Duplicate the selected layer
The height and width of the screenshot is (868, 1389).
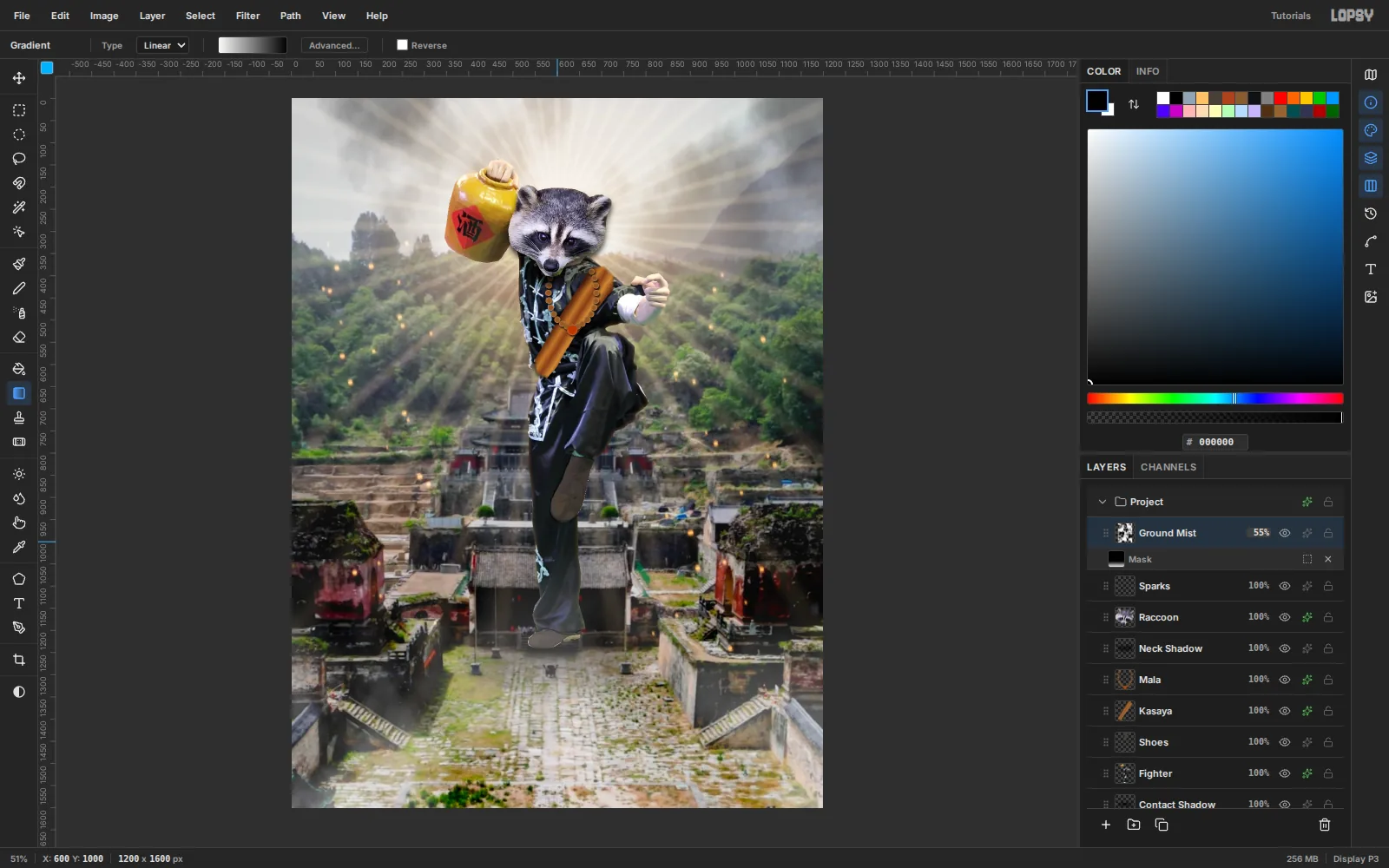point(1162,825)
